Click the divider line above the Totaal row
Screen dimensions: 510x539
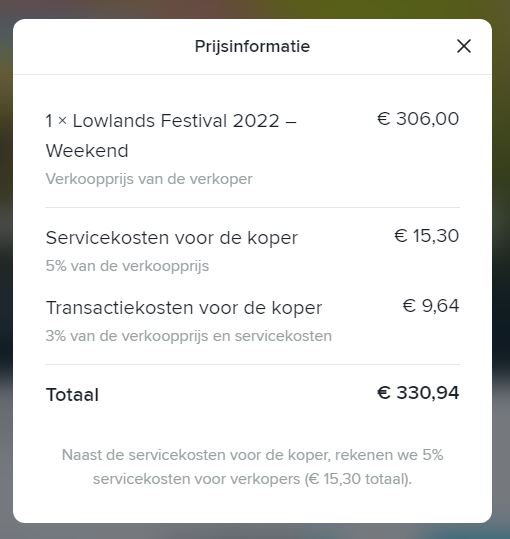coord(253,364)
